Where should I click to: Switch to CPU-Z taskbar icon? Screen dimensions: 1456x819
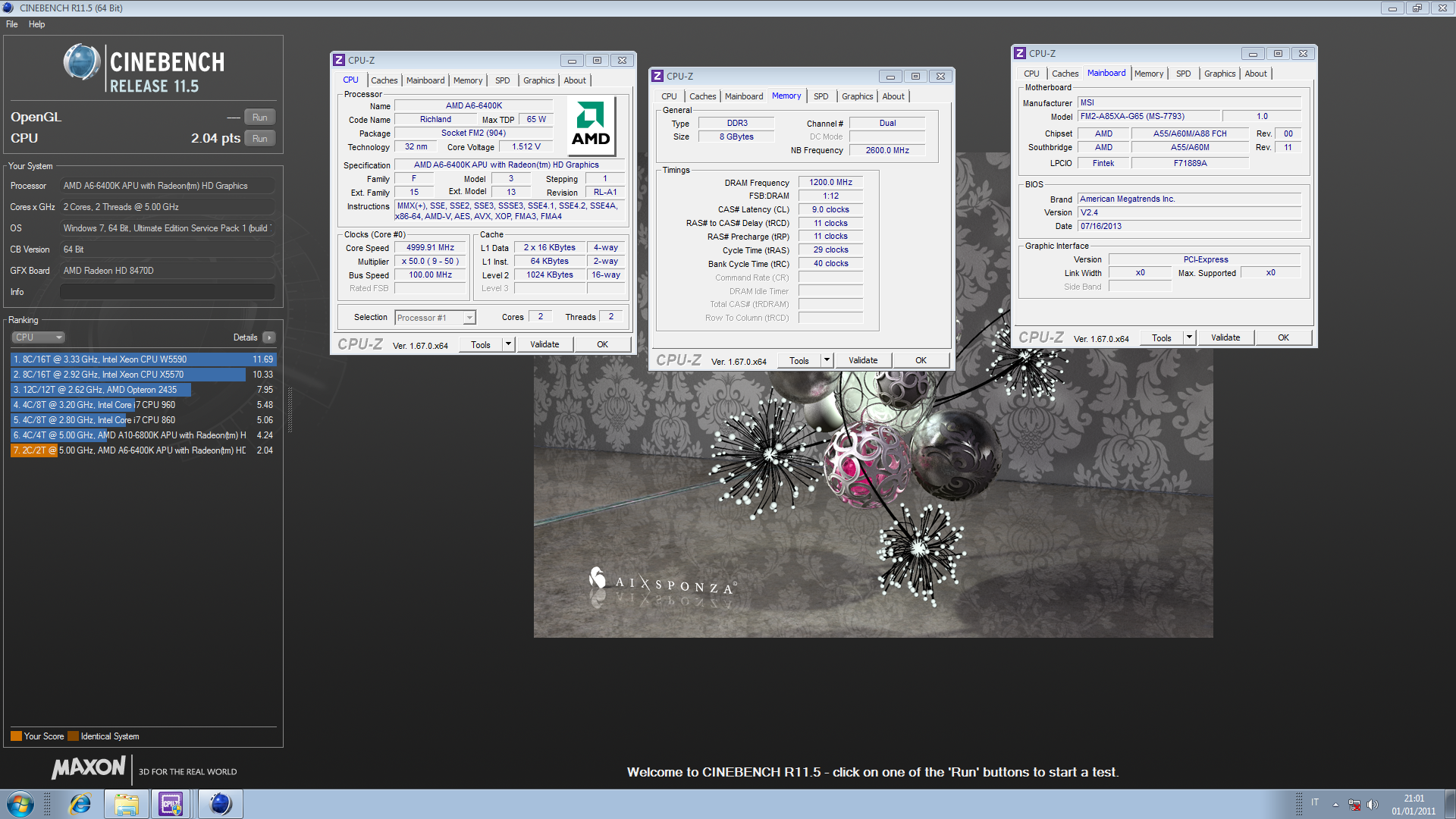[171, 804]
